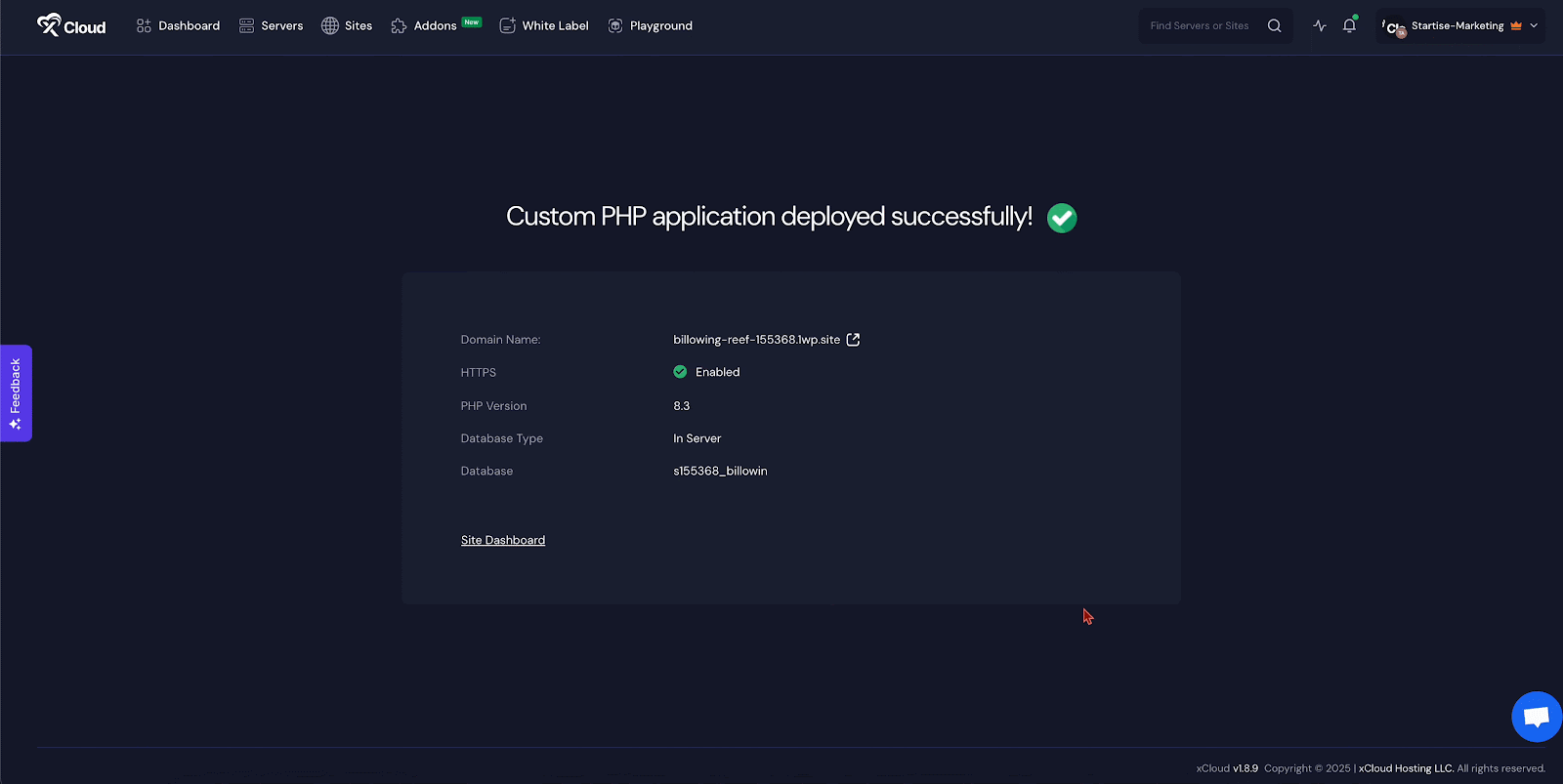Open the Dashboard menu item
The image size is (1563, 784).
[x=178, y=25]
